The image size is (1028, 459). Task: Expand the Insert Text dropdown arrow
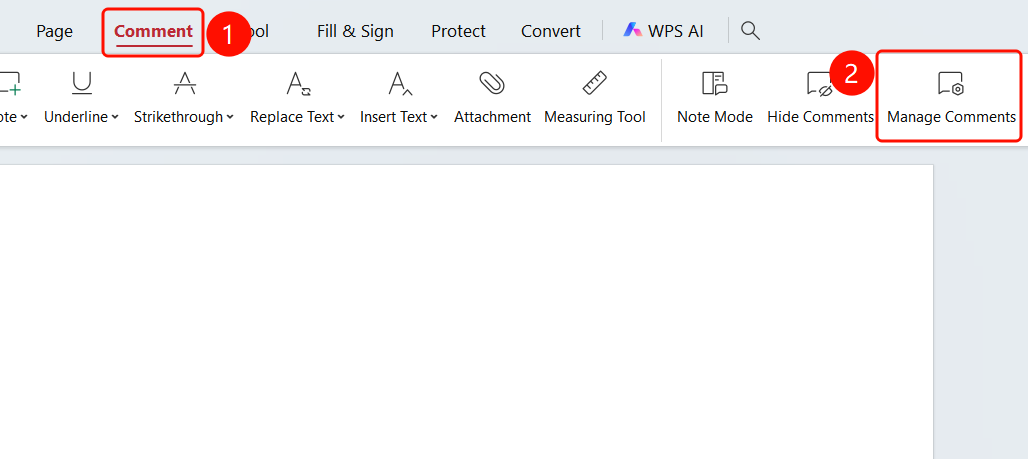(x=433, y=117)
